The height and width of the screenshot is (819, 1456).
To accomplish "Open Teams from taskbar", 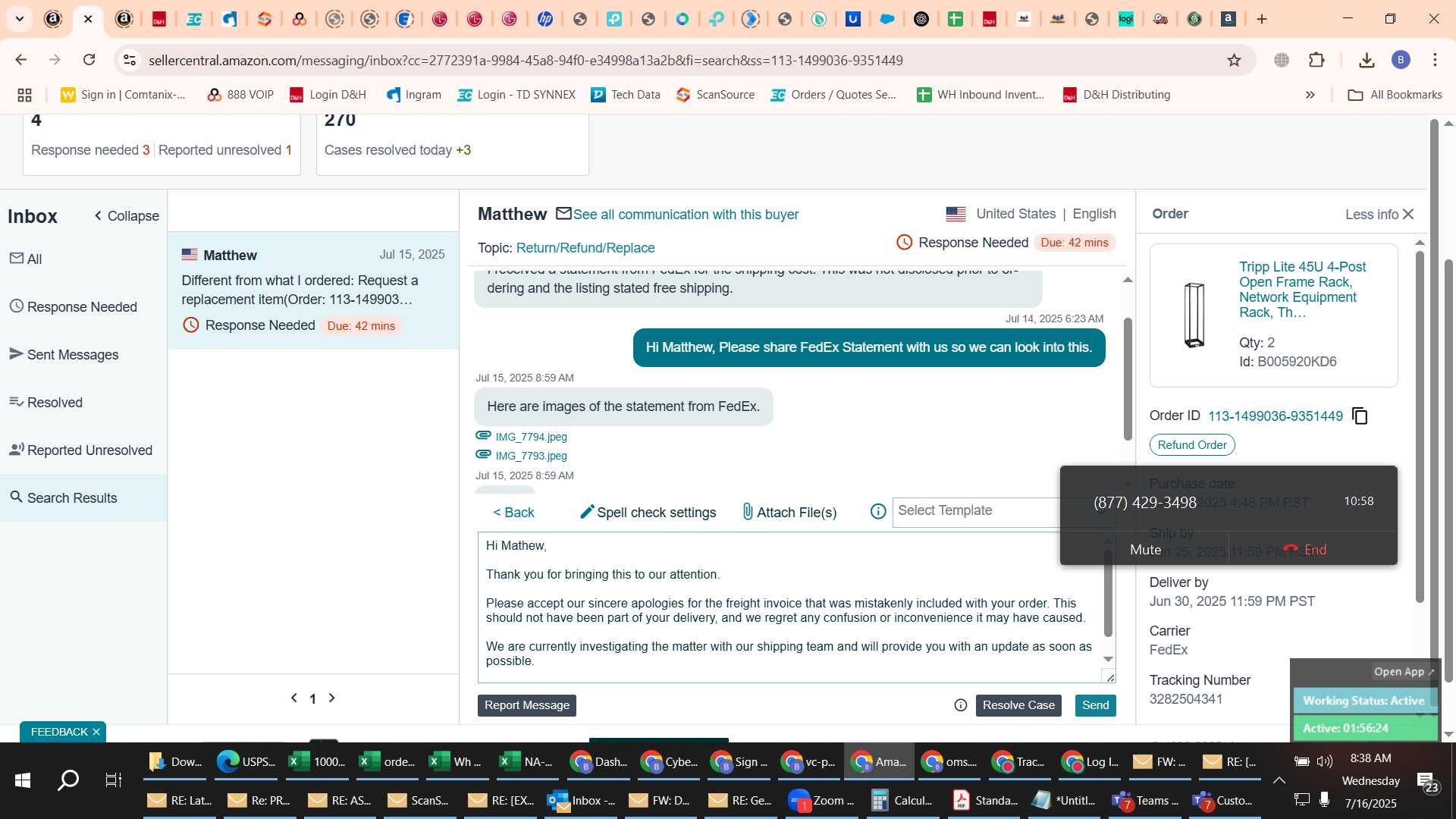I will point(1145,801).
